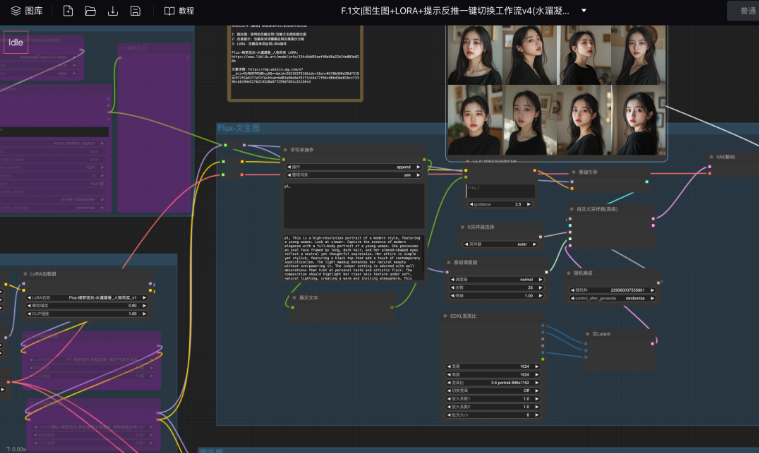Click the T: 0.00s timing readout
The image size is (759, 453).
pos(16,449)
